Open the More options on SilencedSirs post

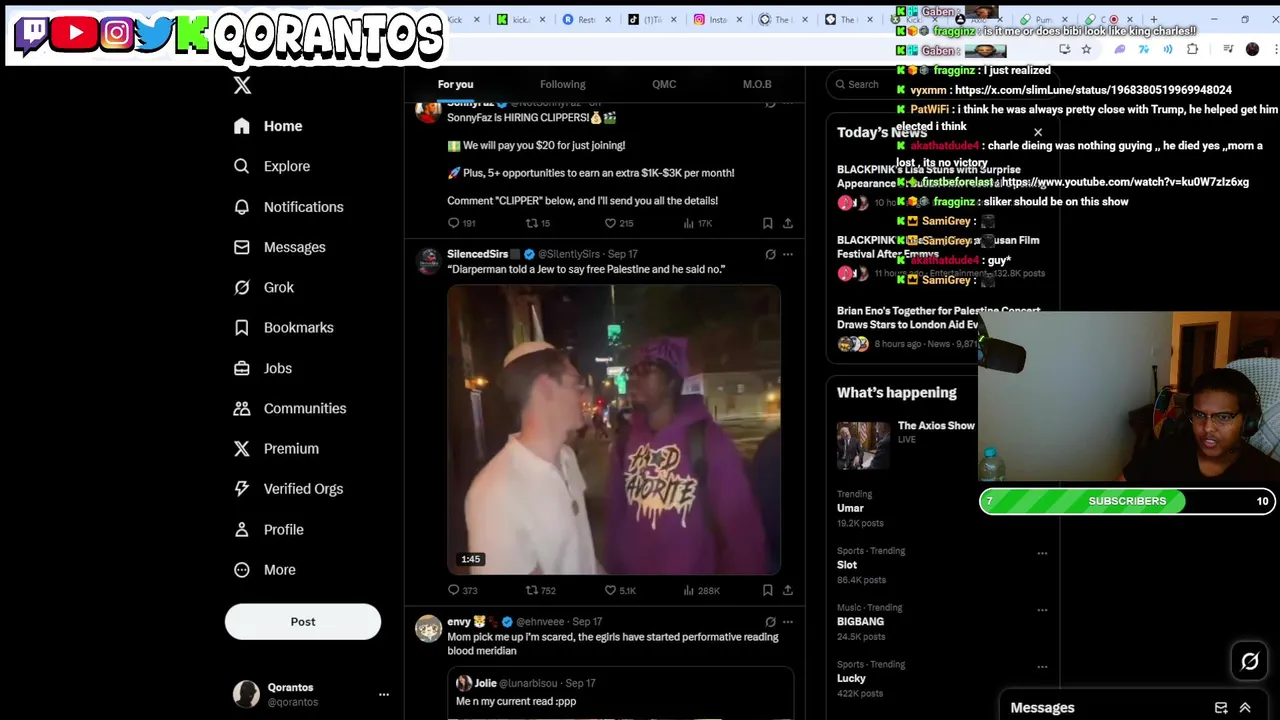pyautogui.click(x=788, y=254)
